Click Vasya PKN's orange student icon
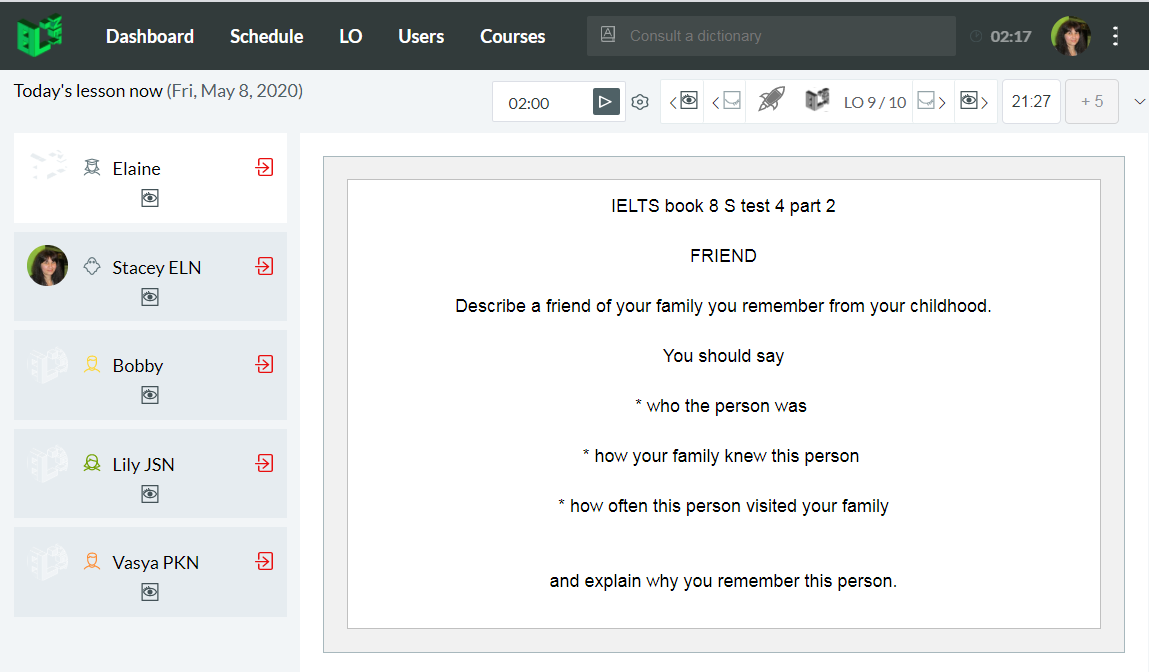This screenshot has width=1153, height=672. [92, 562]
